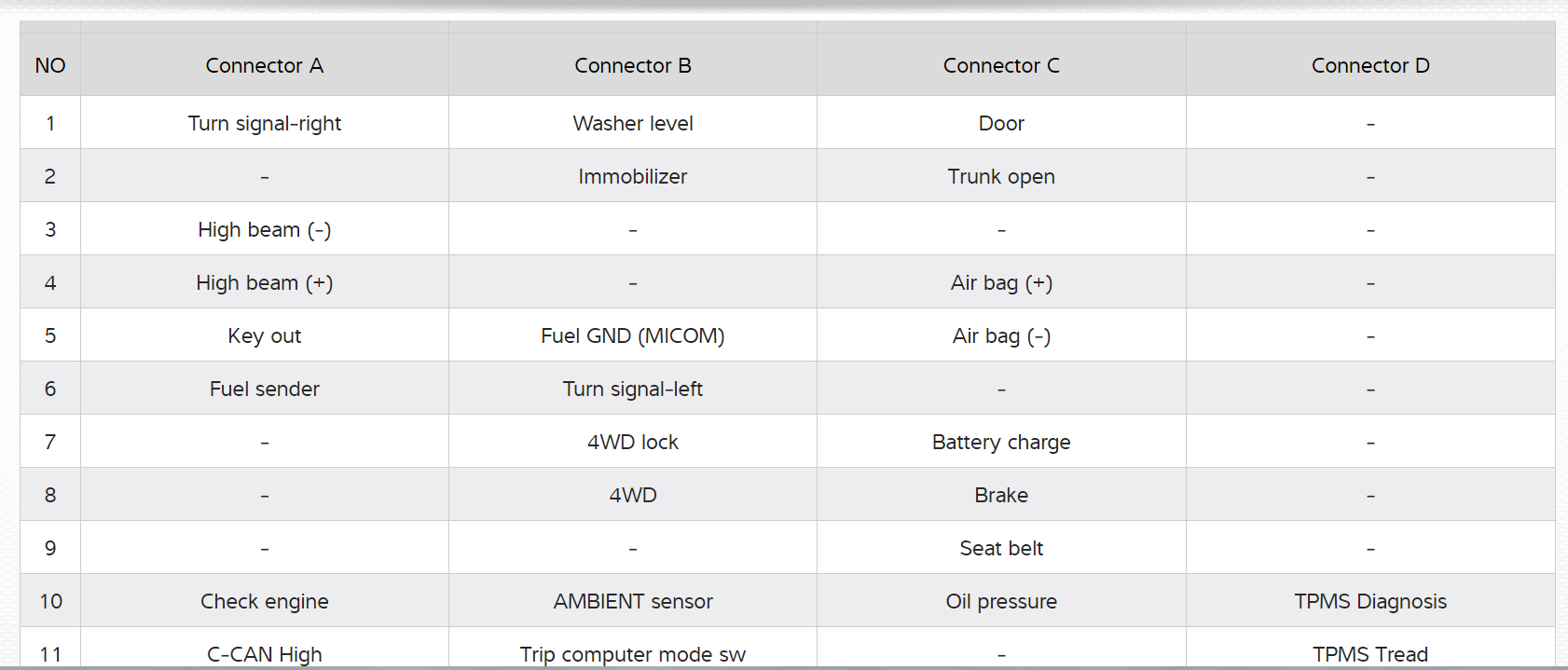Select the Battery charge cell
This screenshot has height=670, width=1568.
click(1001, 442)
